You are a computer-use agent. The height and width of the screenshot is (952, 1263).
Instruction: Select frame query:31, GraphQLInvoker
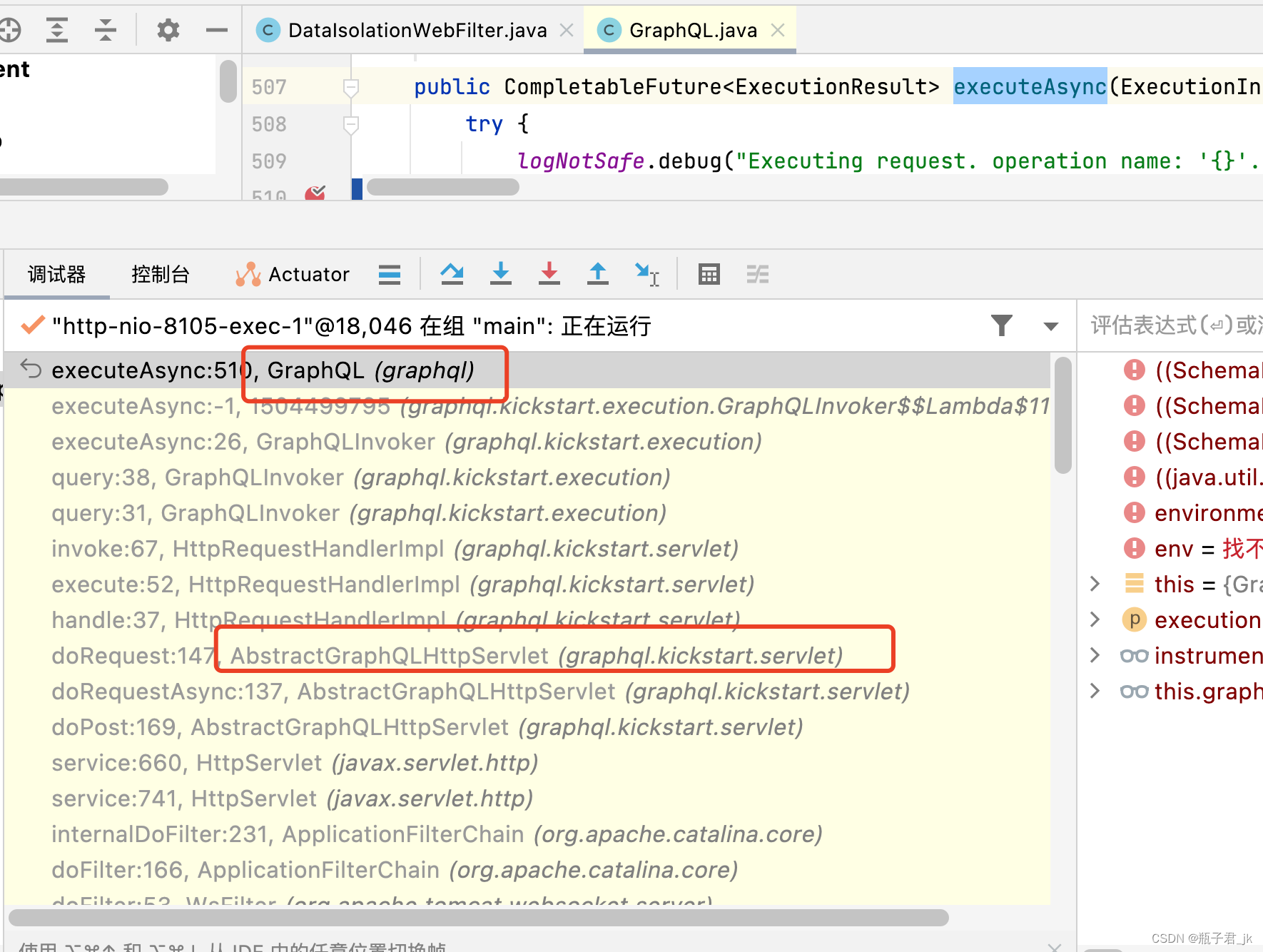528,513
